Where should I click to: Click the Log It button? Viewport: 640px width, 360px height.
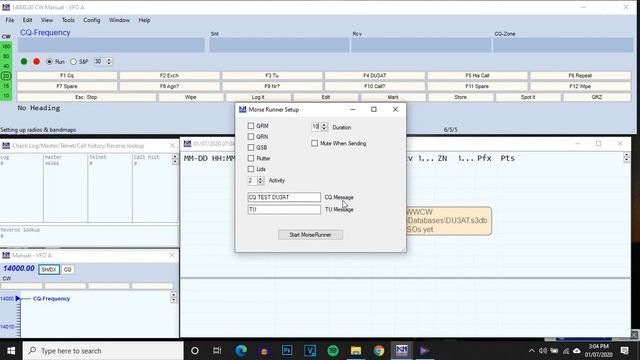258,97
